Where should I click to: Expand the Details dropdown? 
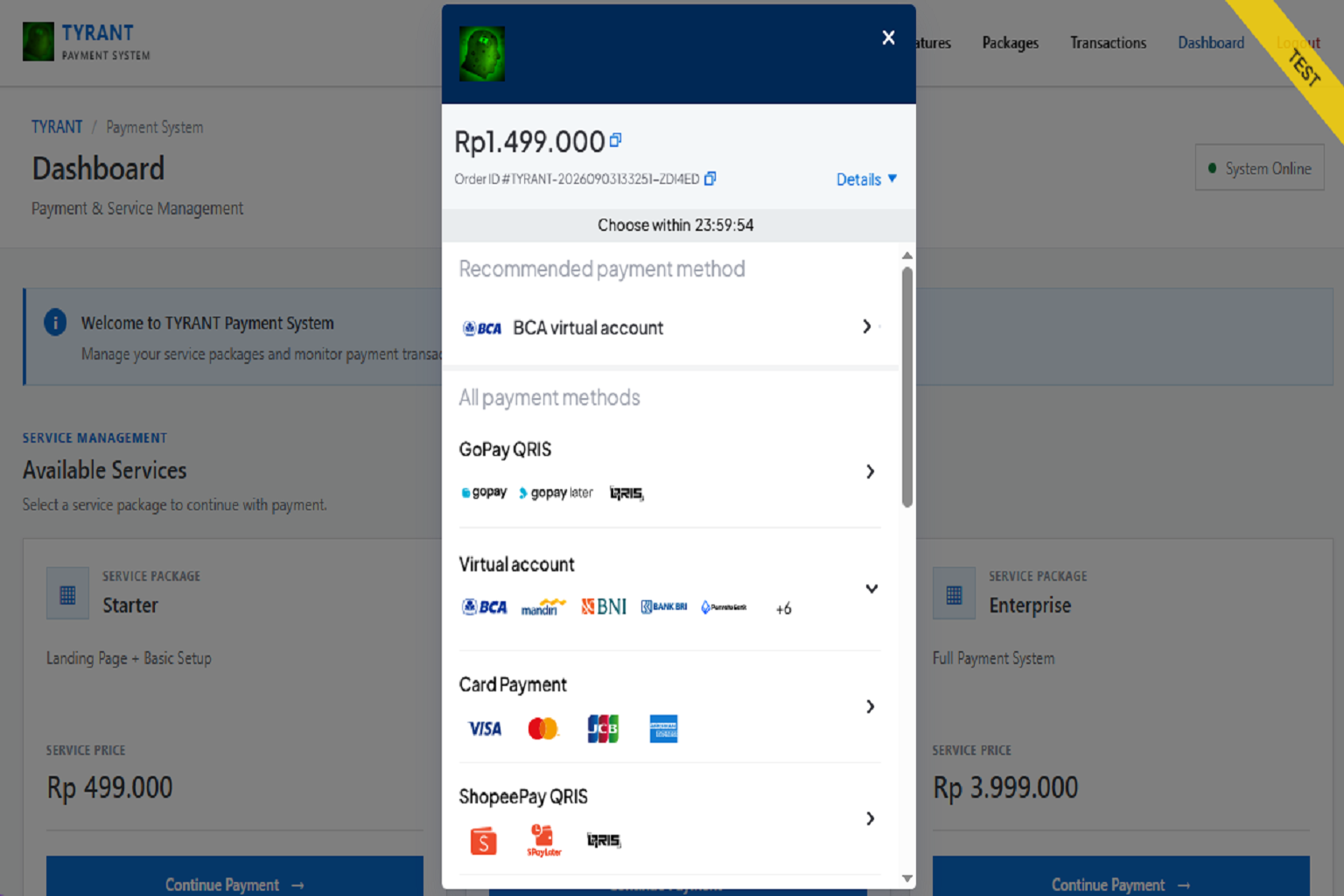tap(866, 179)
